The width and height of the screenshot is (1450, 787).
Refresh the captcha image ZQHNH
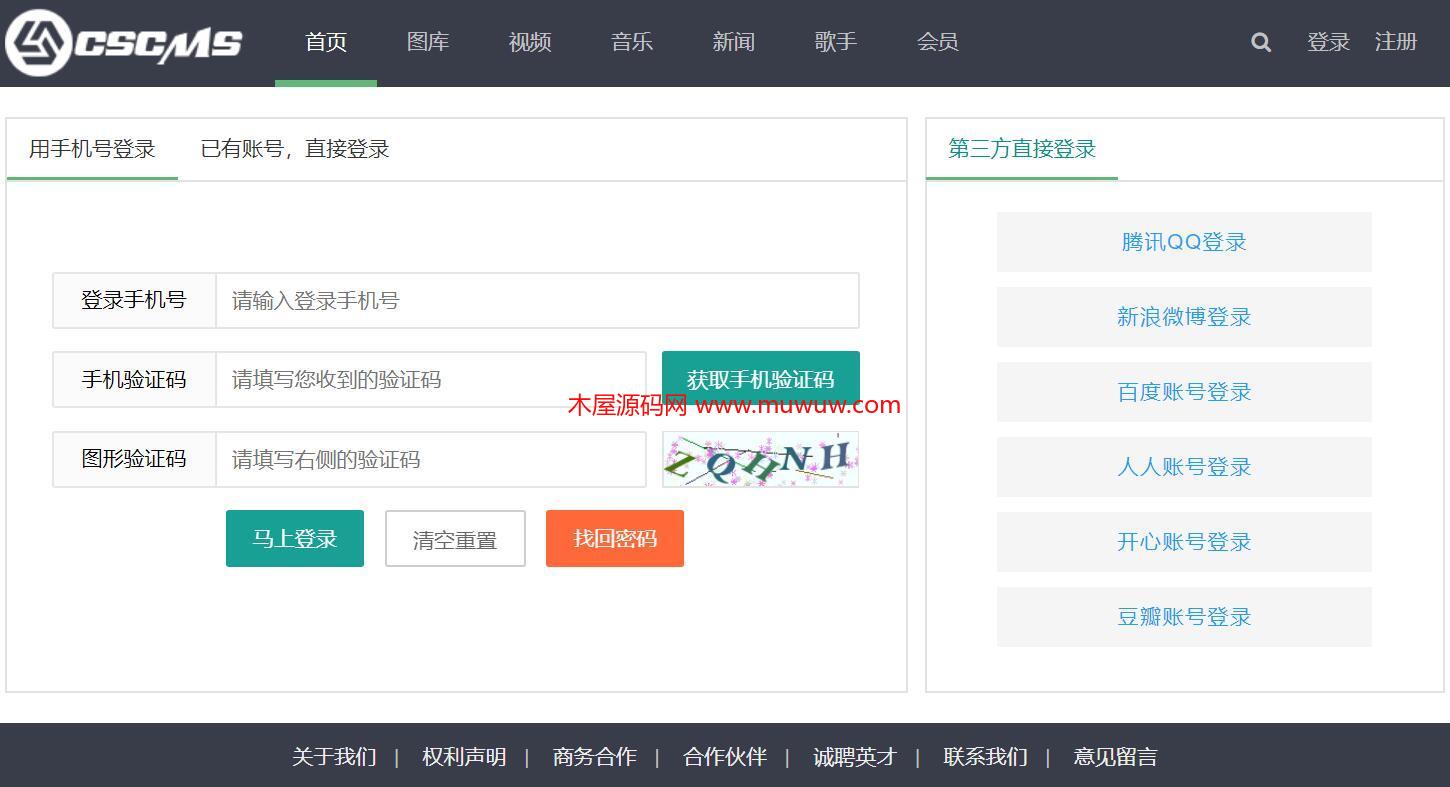point(760,460)
